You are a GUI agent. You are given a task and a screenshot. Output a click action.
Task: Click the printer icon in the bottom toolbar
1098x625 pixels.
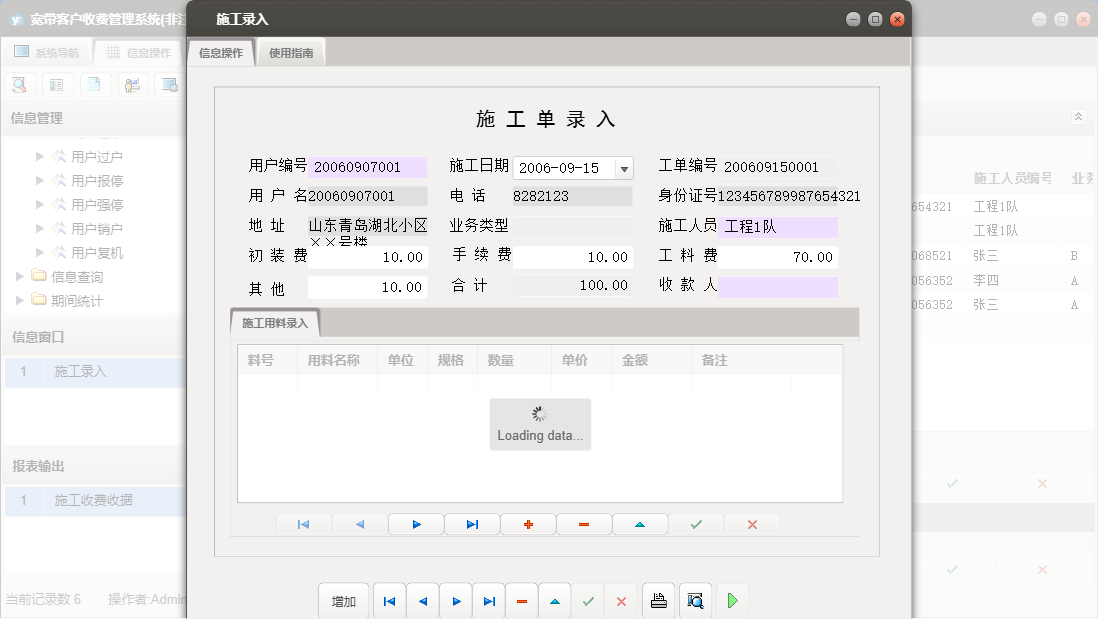pos(658,601)
